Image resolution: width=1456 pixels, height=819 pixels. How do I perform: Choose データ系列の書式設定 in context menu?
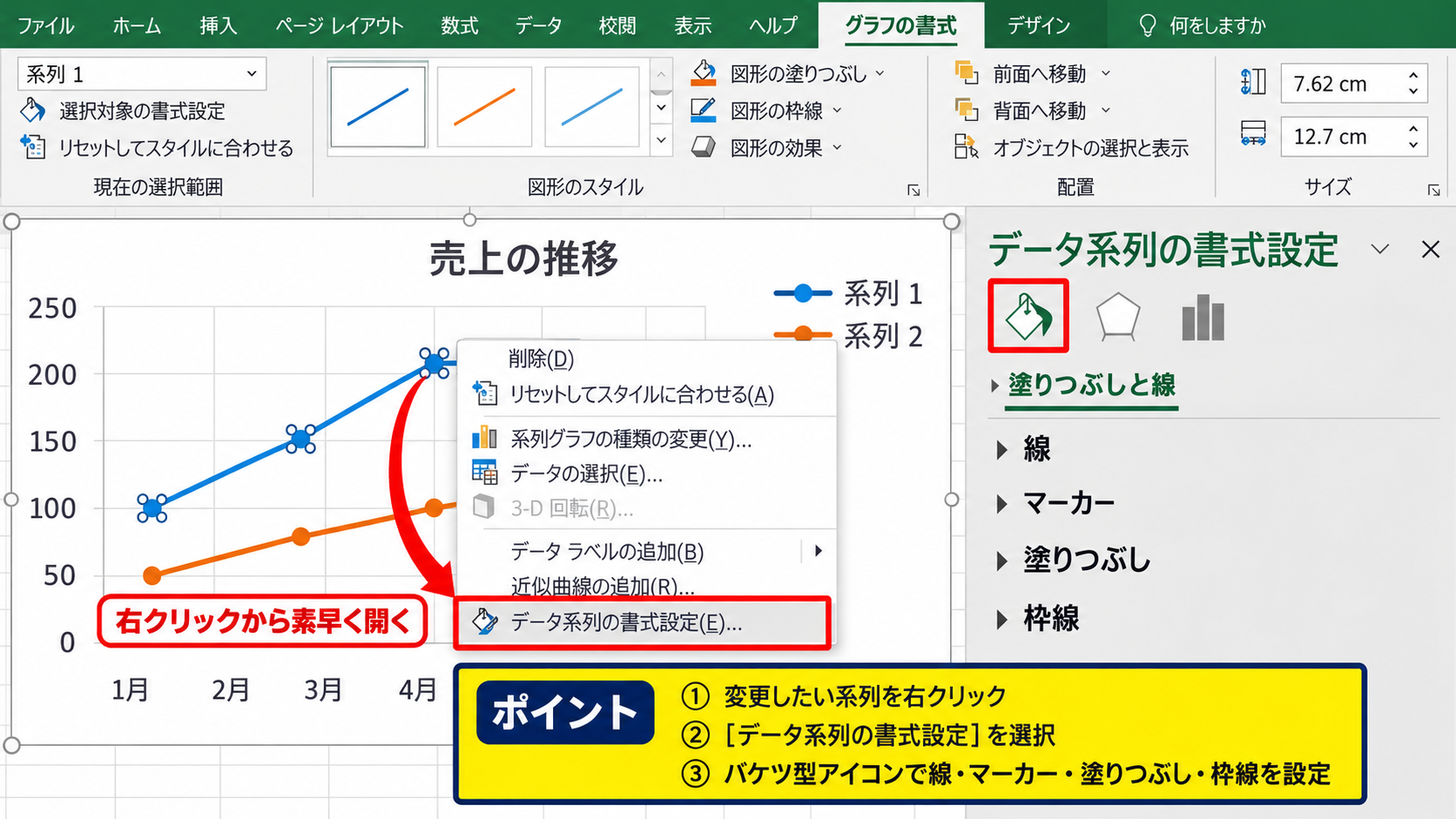[642, 622]
